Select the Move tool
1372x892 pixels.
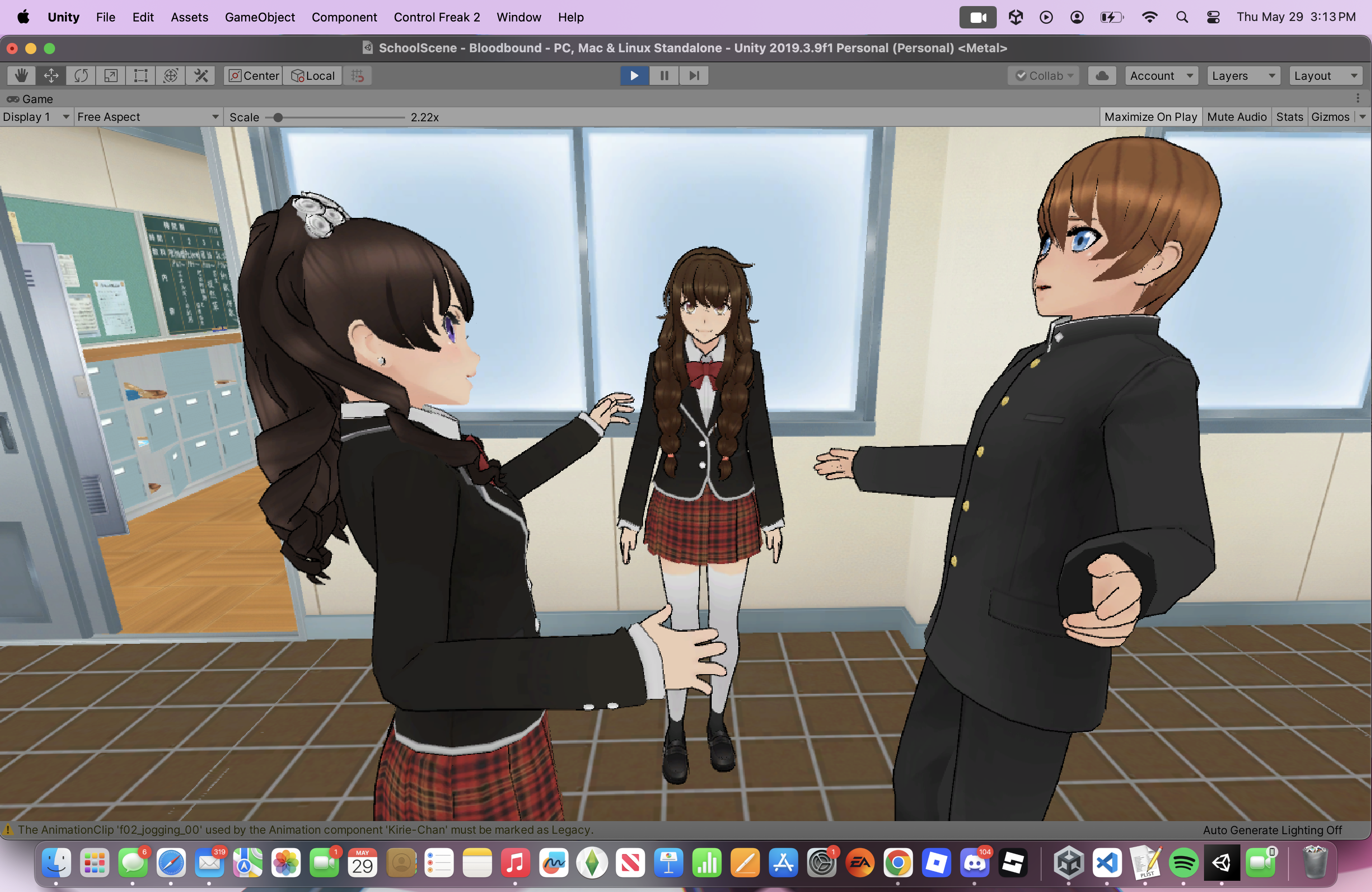(x=51, y=76)
